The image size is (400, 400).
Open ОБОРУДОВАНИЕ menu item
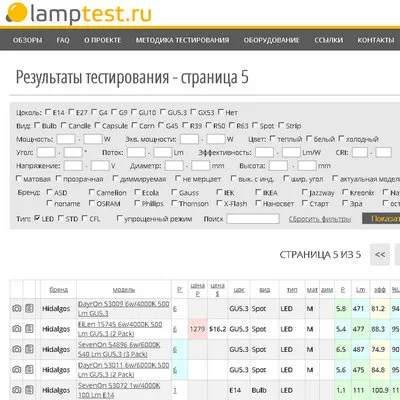point(271,40)
